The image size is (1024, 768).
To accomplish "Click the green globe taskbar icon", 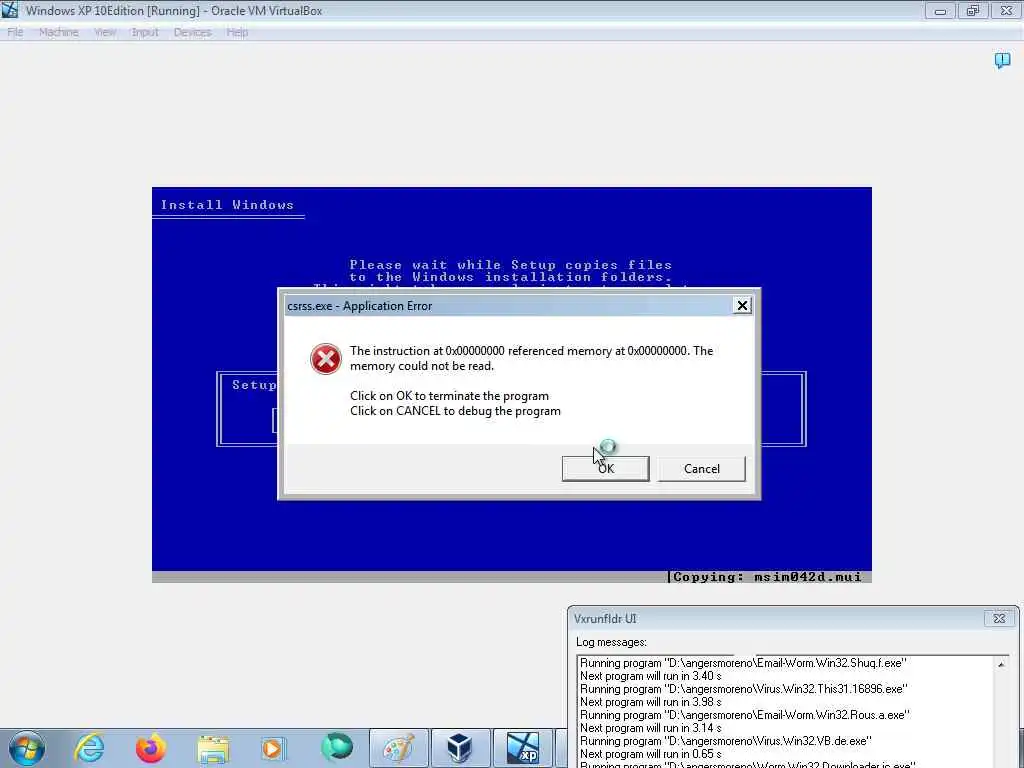I will (x=337, y=747).
